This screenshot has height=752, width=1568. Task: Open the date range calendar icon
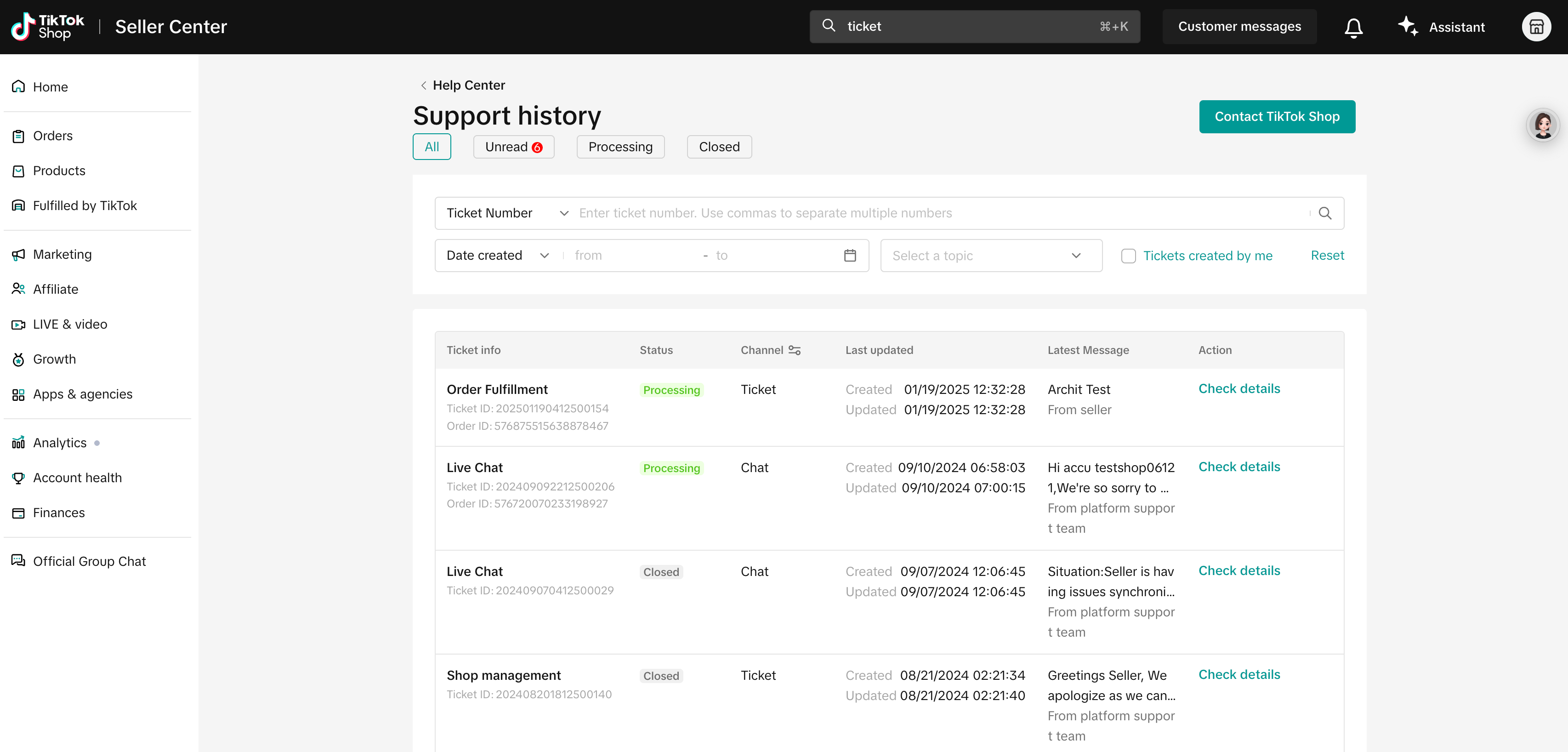click(850, 256)
